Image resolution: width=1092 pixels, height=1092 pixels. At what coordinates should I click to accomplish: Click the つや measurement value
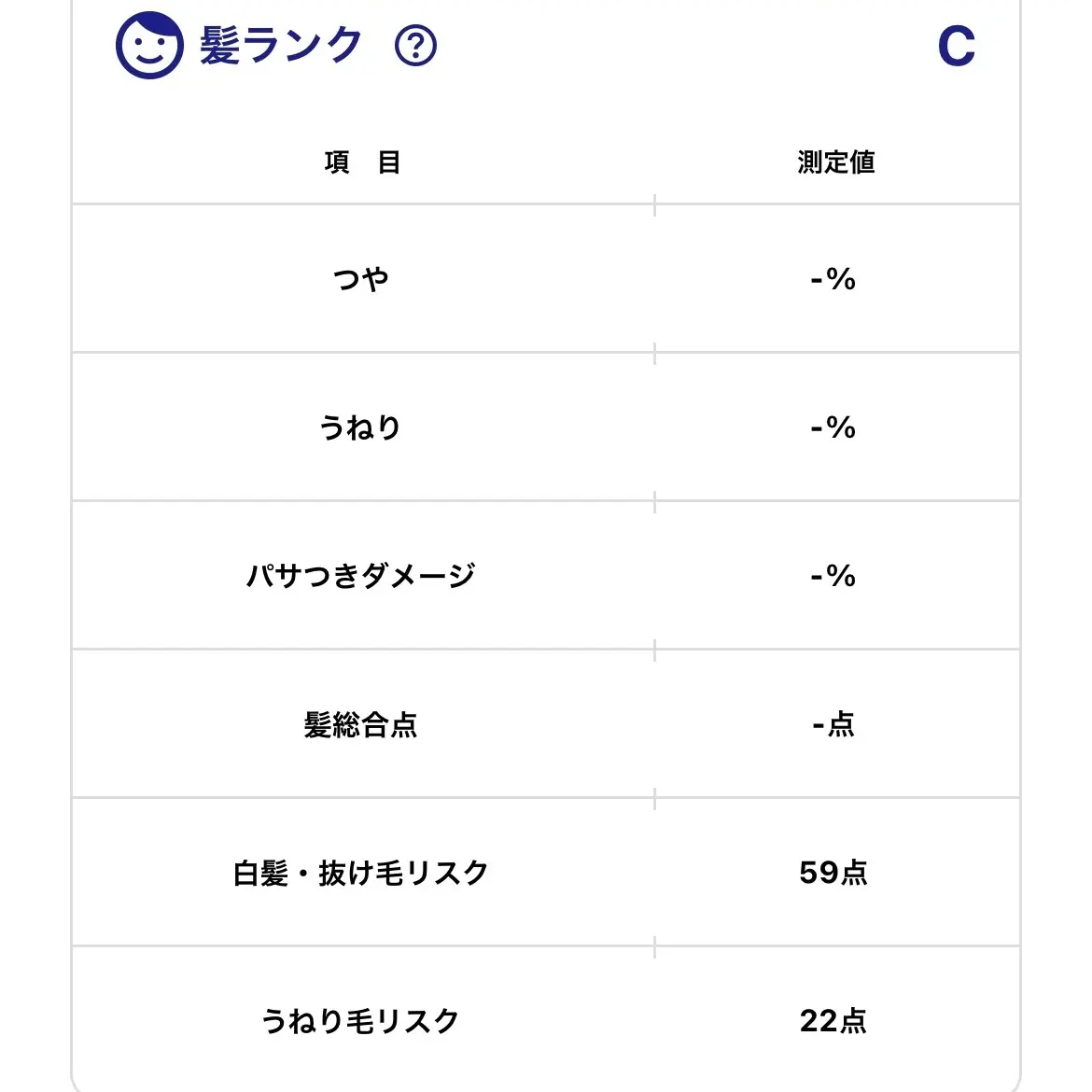pos(833,279)
